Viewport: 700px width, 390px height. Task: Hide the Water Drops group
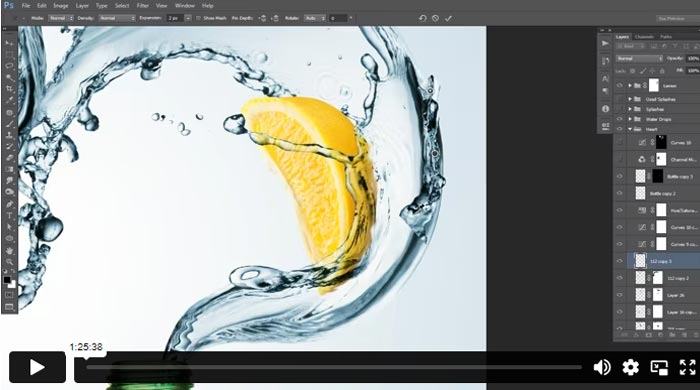coord(619,119)
